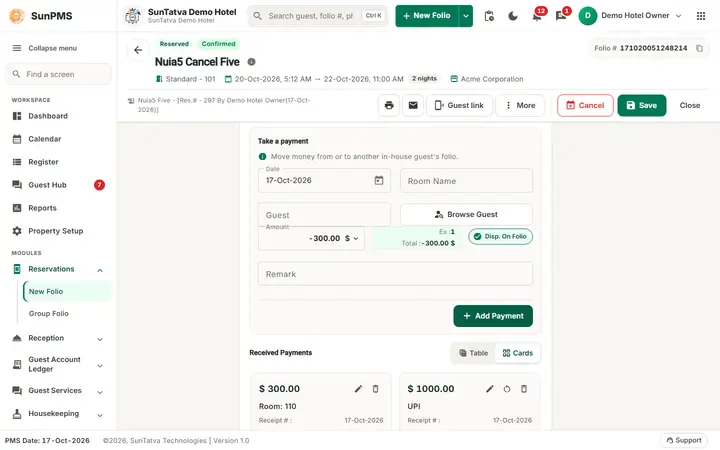Image resolution: width=720 pixels, height=450 pixels.
Task: Open the messages chat icon in header
Action: (561, 16)
